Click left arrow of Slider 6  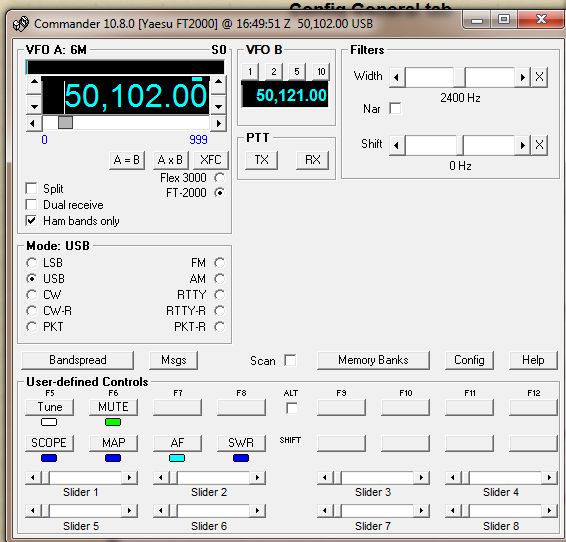pos(161,511)
